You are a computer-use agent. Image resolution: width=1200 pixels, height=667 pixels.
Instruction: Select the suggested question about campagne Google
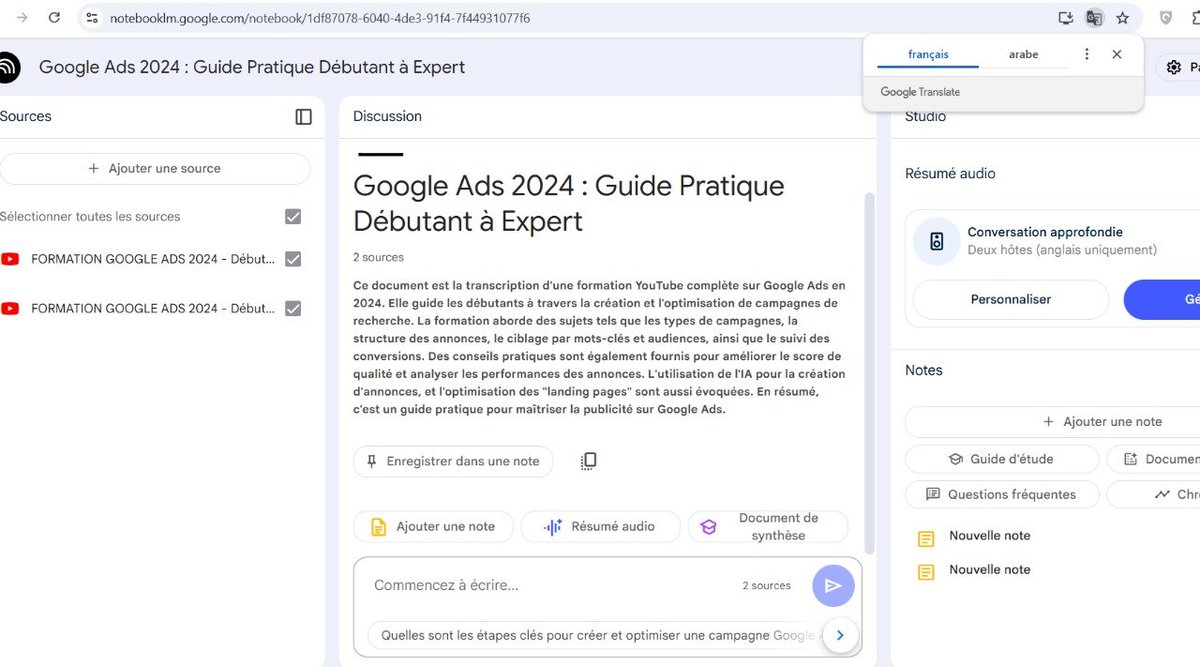pos(597,635)
